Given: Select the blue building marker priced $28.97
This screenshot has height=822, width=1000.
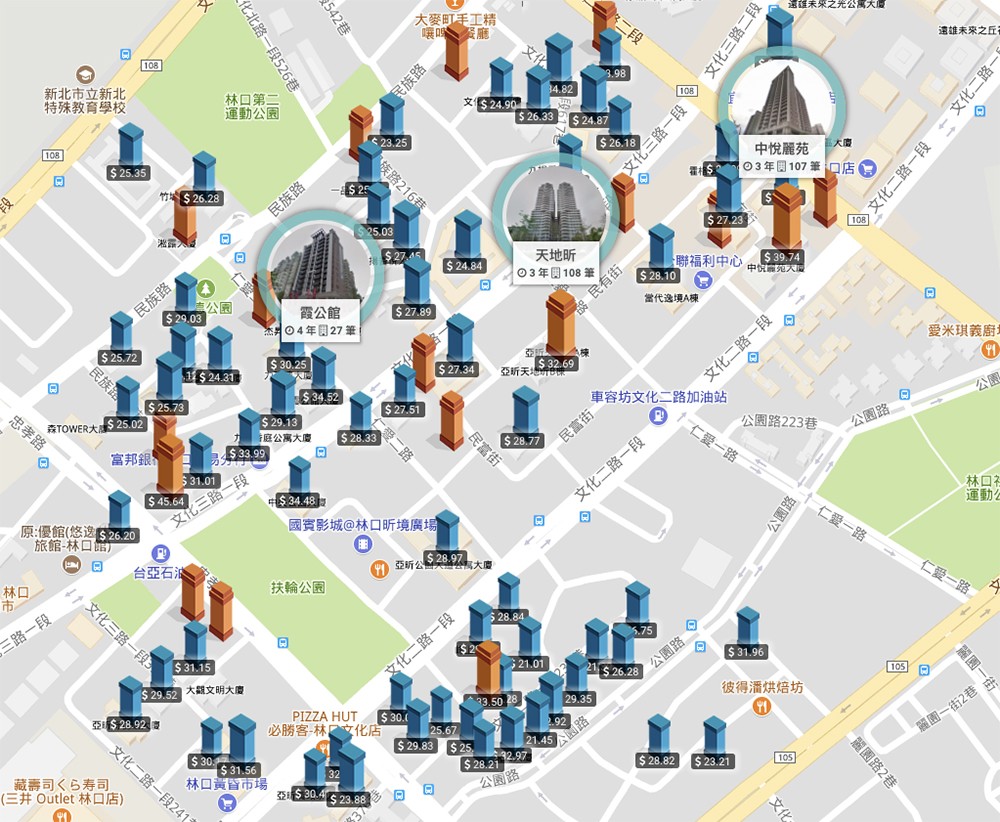Looking at the screenshot, I should click(x=447, y=531).
